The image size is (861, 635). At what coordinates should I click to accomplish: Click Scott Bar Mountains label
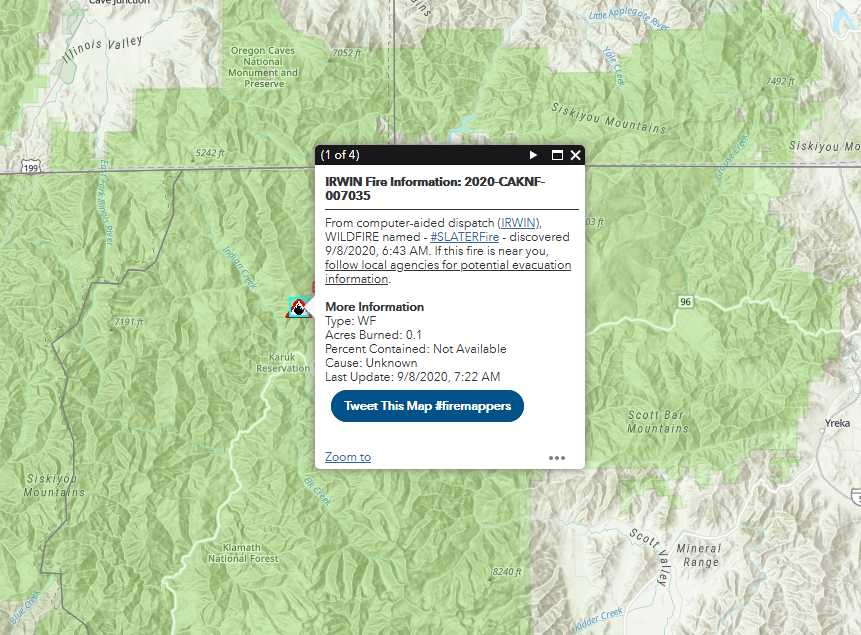[x=657, y=421]
